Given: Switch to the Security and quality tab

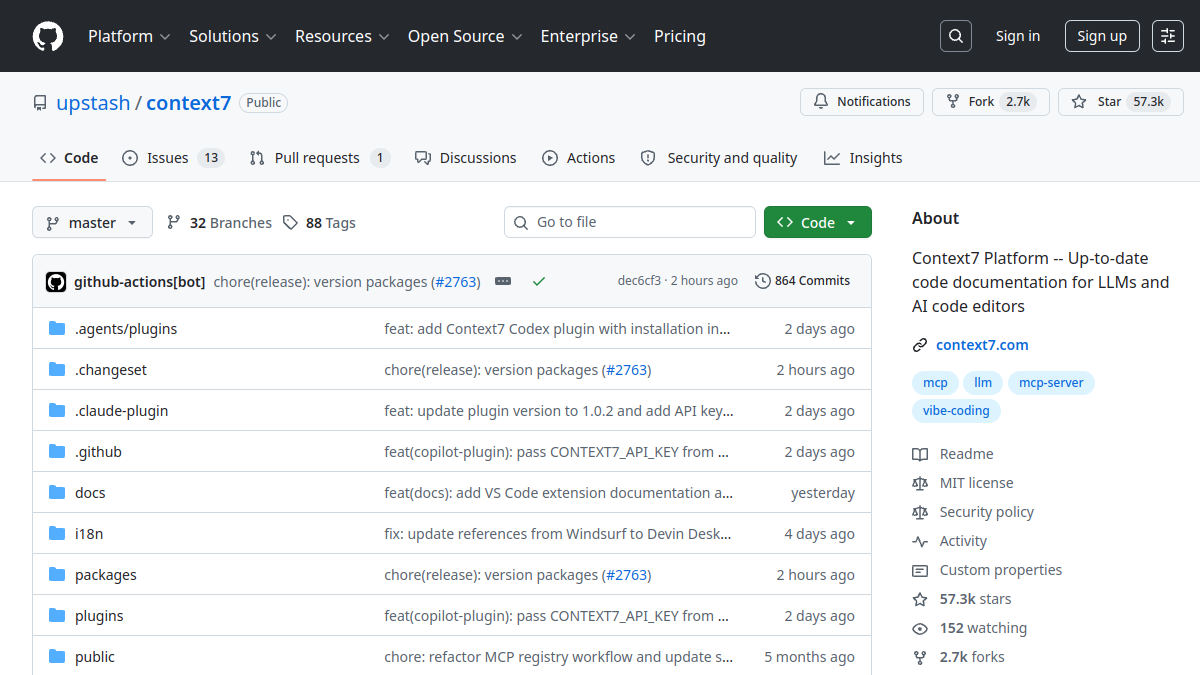Looking at the screenshot, I should coord(719,158).
